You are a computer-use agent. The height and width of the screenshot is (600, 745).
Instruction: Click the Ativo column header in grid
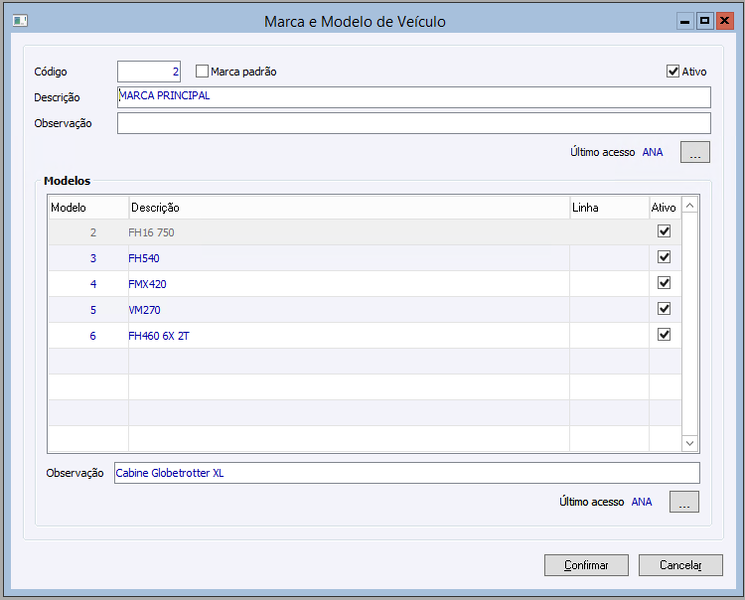[x=665, y=208]
